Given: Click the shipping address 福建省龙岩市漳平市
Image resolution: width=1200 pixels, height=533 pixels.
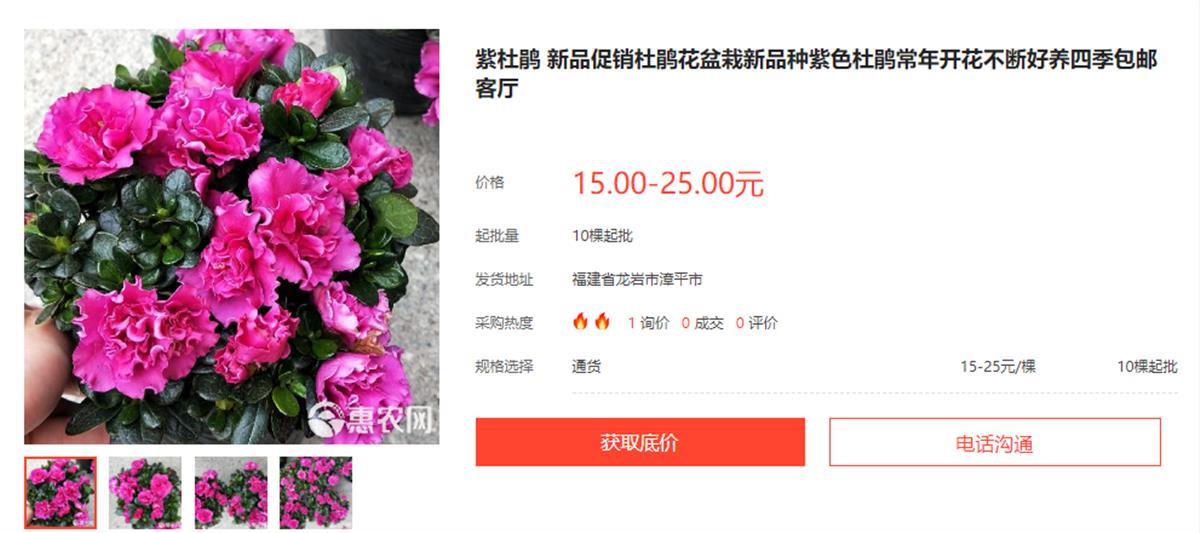Looking at the screenshot, I should 637,280.
